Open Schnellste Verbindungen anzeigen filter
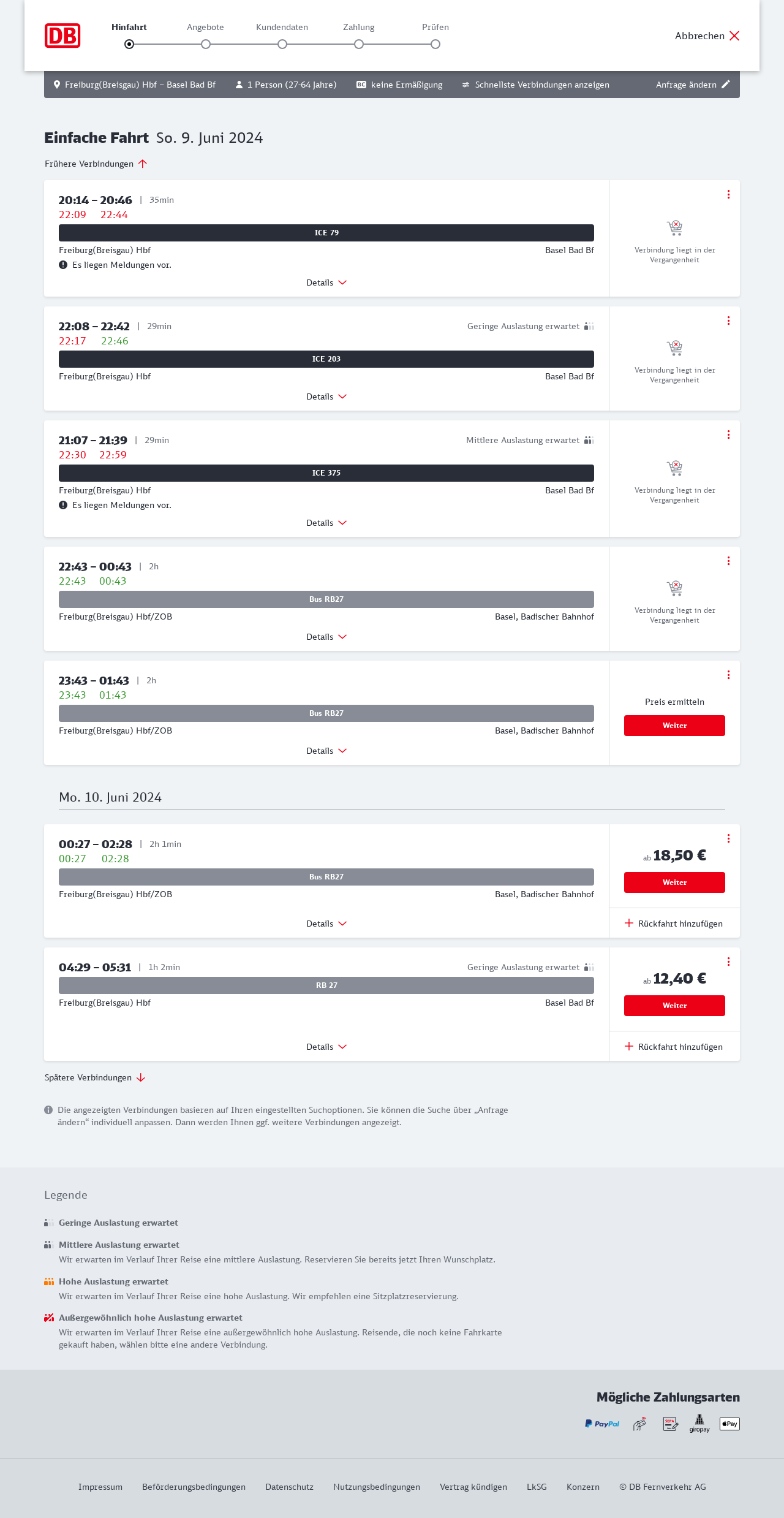784x1518 pixels. point(535,85)
